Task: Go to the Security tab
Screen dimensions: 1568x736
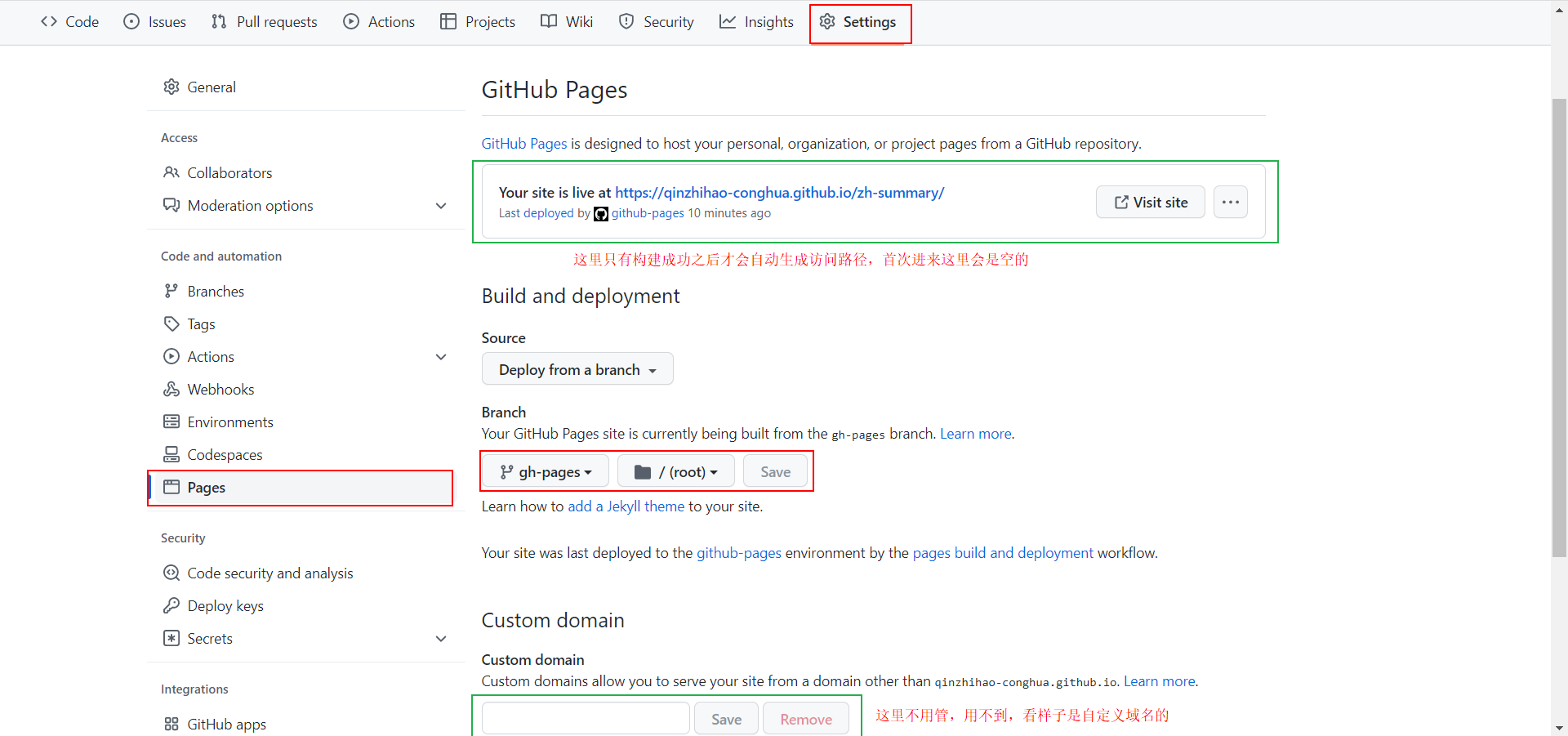Action: tap(656, 22)
